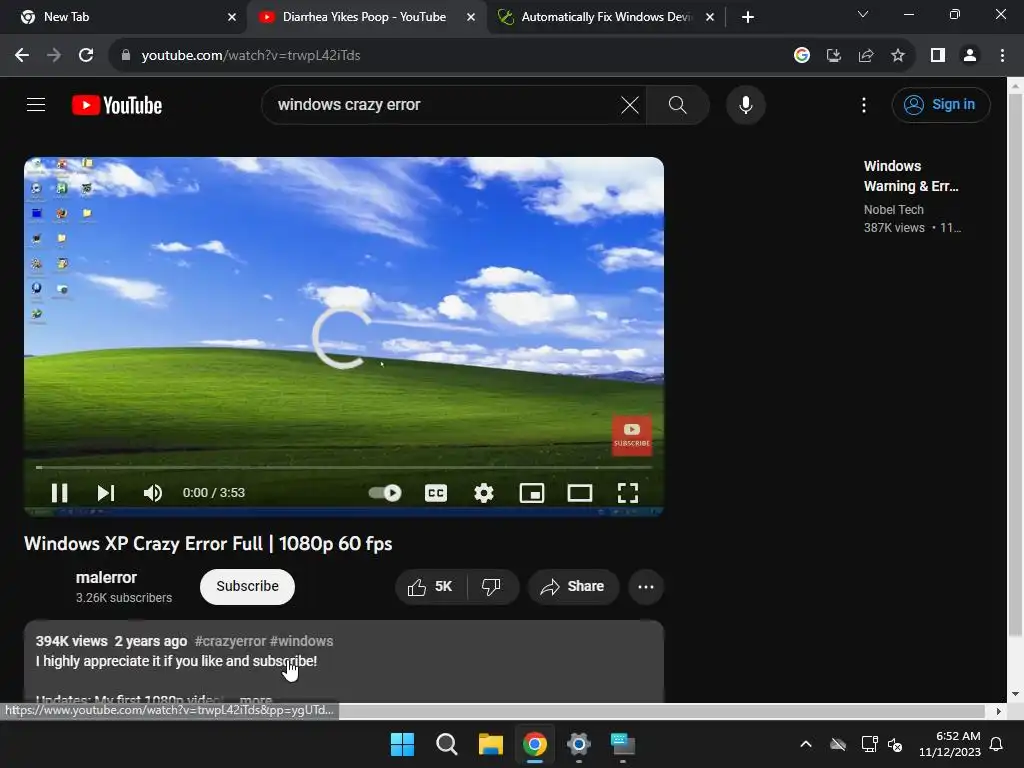Open the YouTube guide hamburger menu
The width and height of the screenshot is (1024, 768).
point(36,104)
